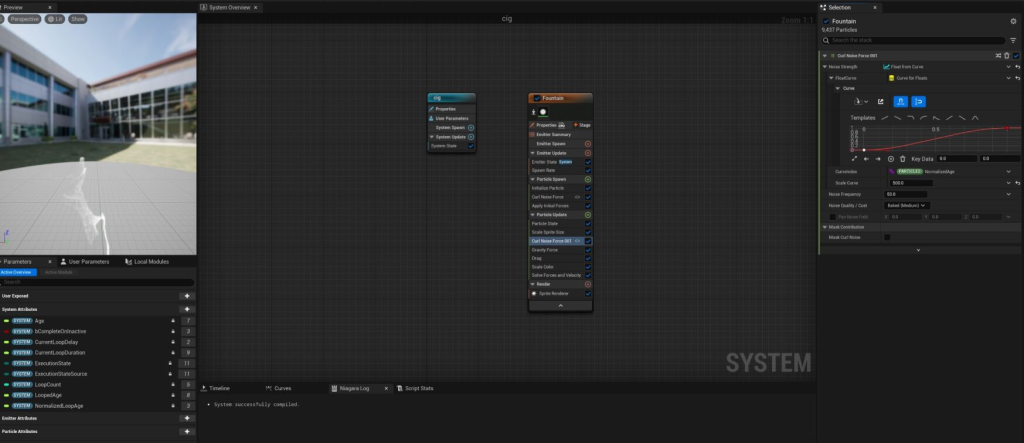Open the Noise Quality / Cost dropdown
The height and width of the screenshot is (443, 1024).
[x=907, y=205]
